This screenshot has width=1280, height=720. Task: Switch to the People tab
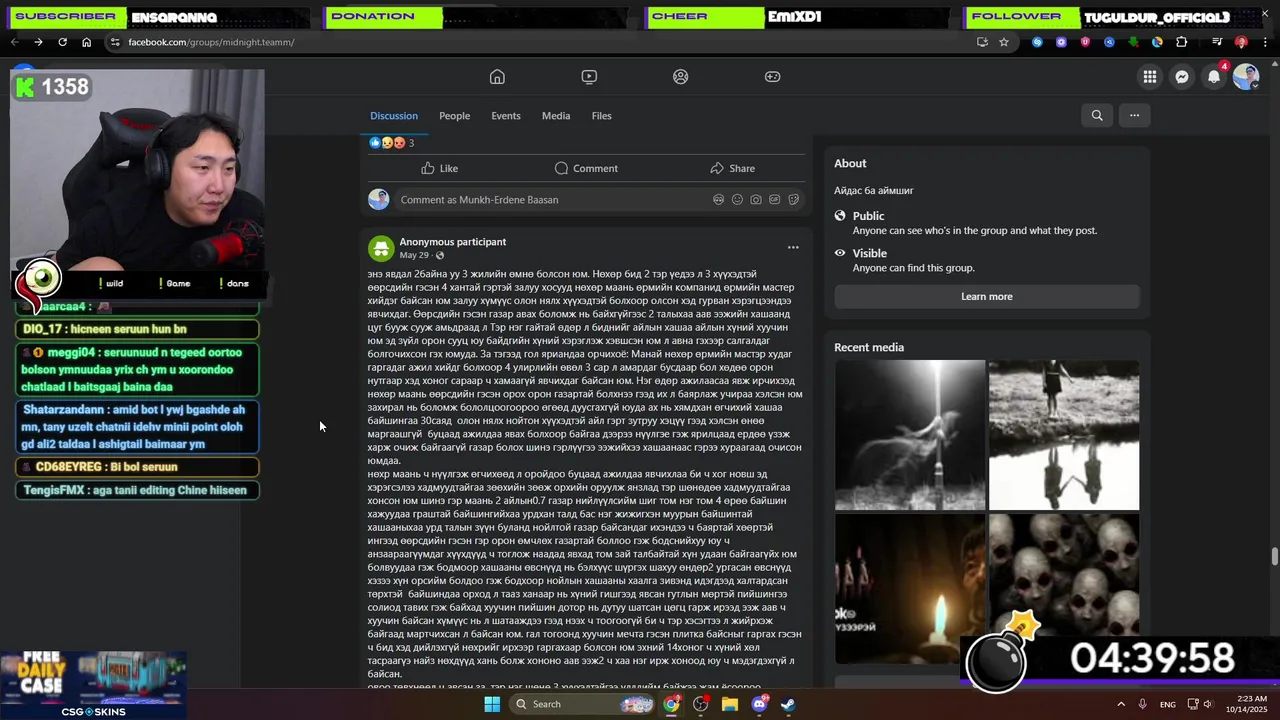[x=454, y=116]
